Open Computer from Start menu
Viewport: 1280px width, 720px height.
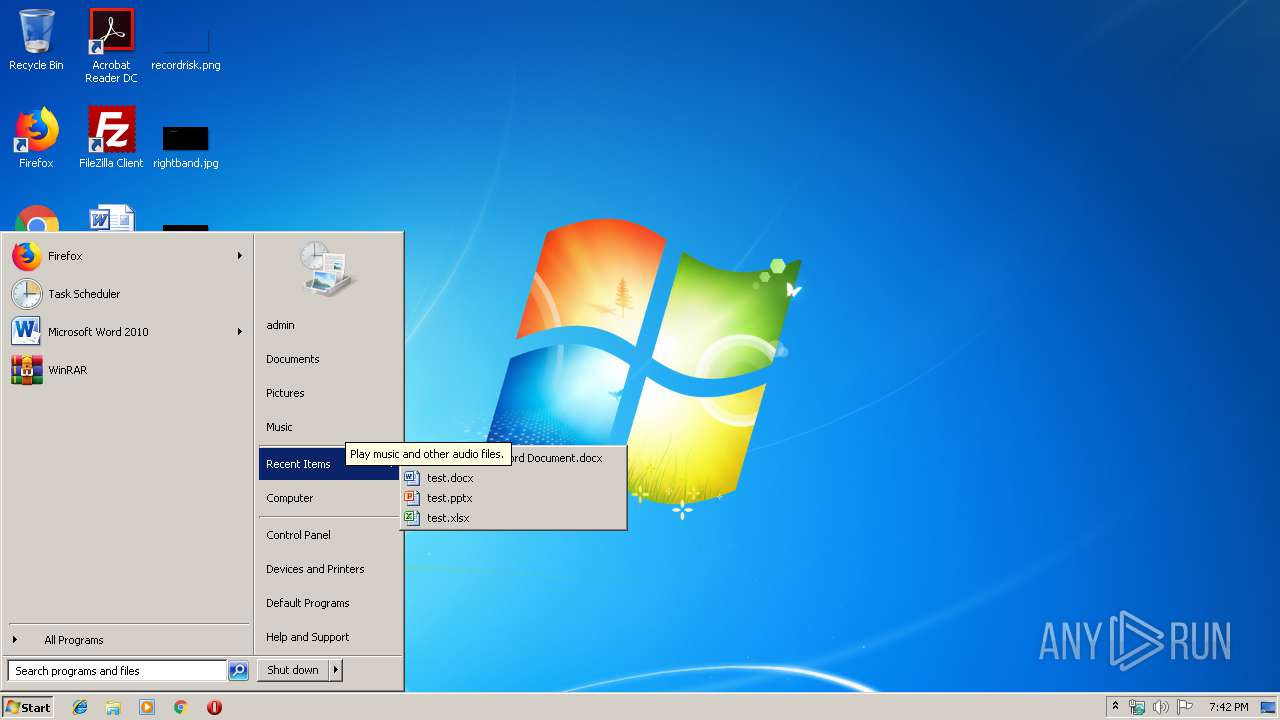[x=329, y=498]
